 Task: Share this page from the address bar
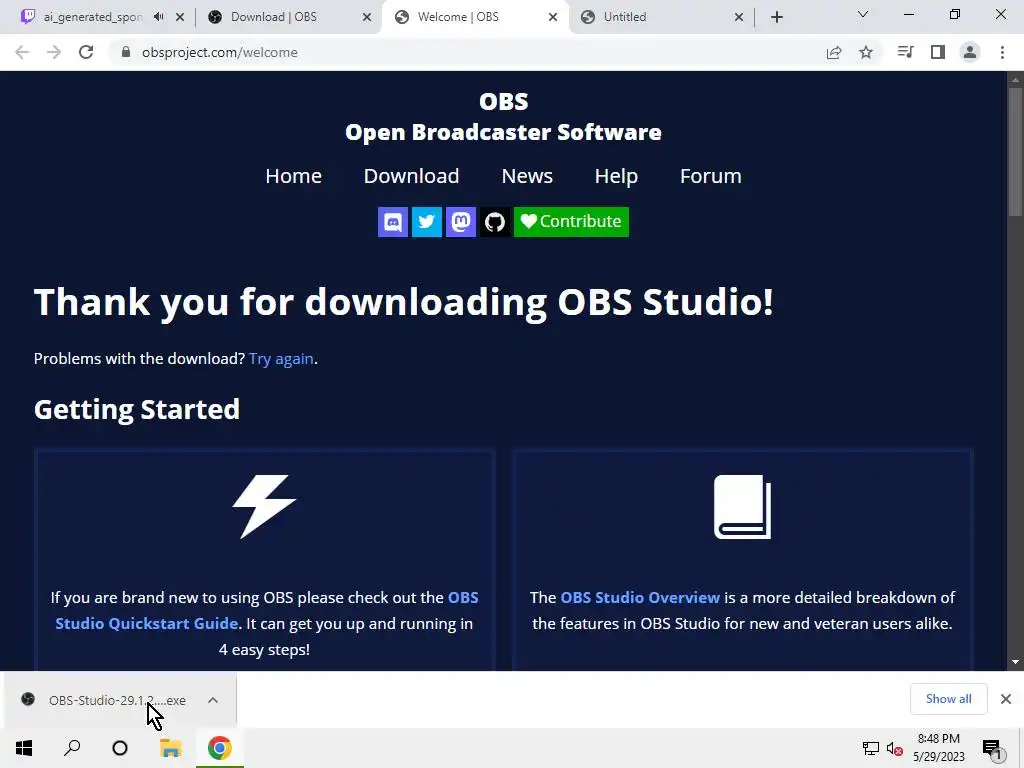pos(834,52)
